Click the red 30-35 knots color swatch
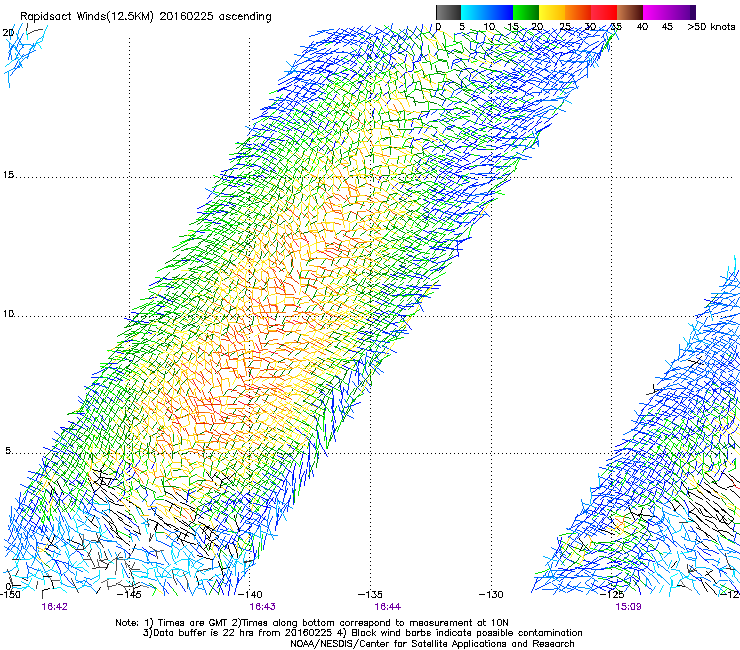Viewport: 740px width, 650px height. pos(604,12)
